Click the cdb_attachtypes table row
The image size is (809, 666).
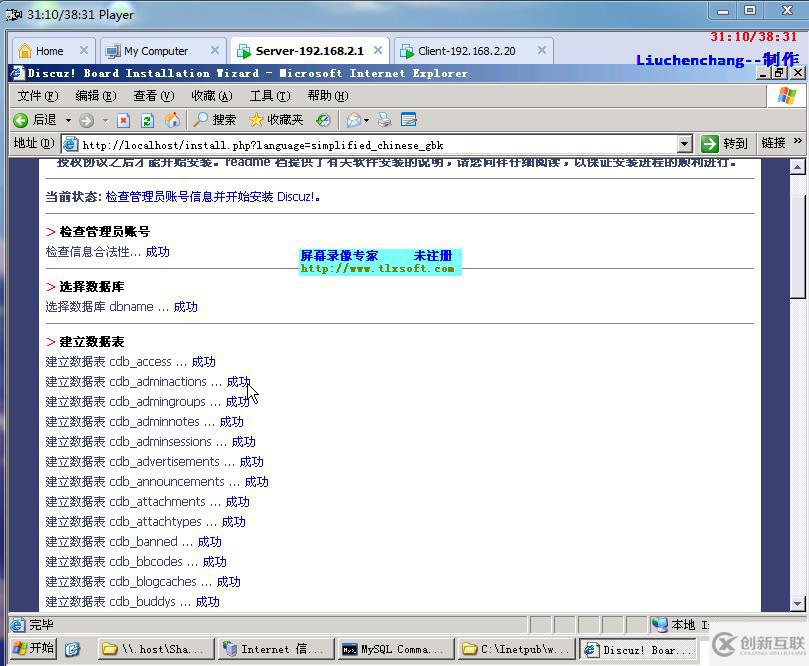[x=145, y=522]
